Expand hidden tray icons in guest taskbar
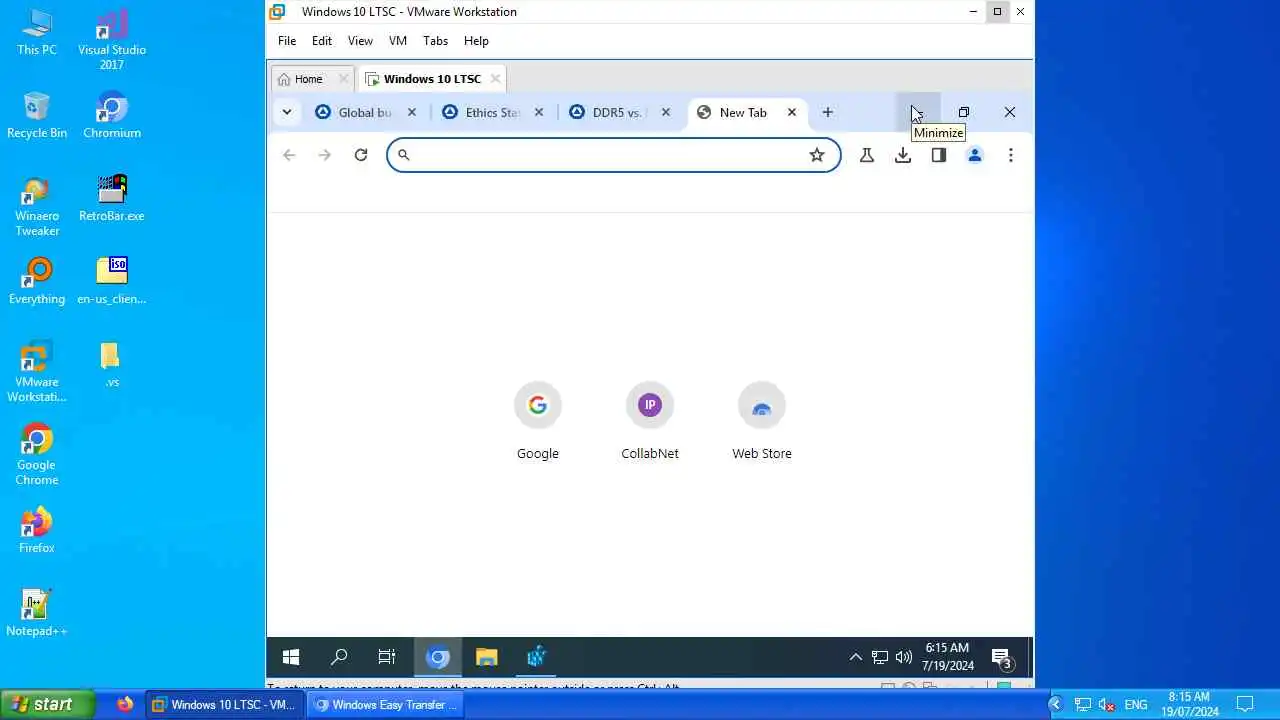1280x720 pixels. pos(855,657)
